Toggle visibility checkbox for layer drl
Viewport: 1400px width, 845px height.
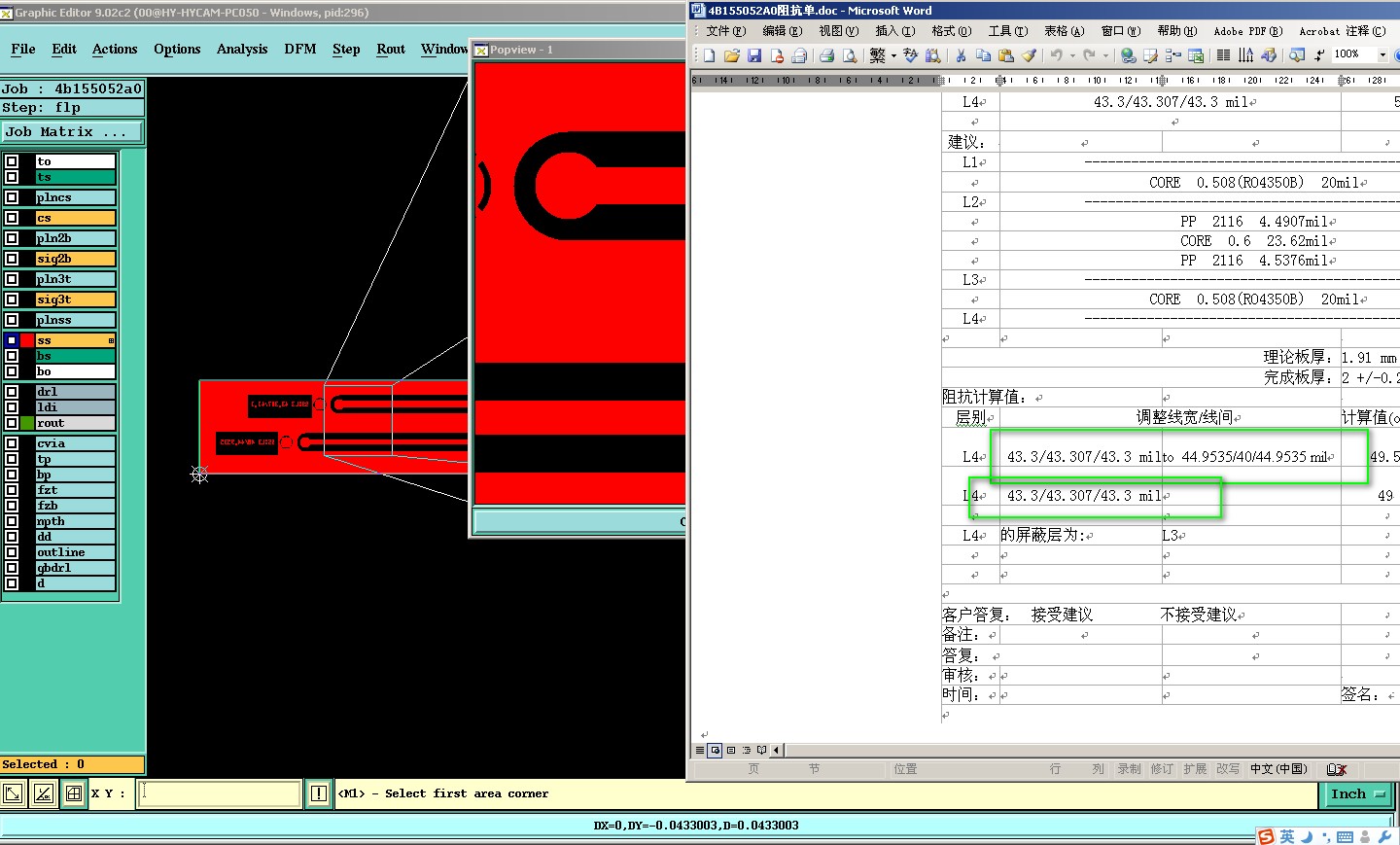pyautogui.click(x=12, y=392)
